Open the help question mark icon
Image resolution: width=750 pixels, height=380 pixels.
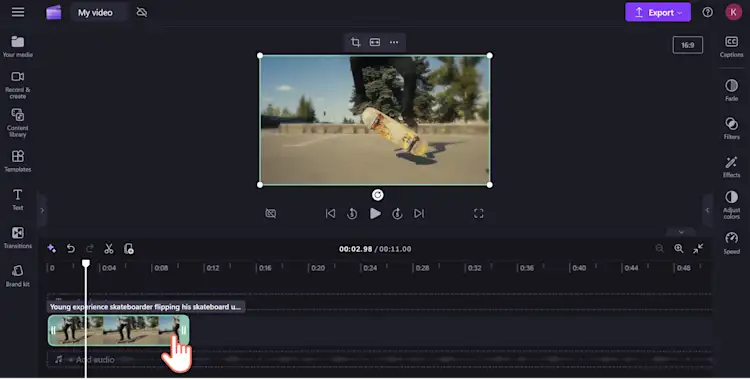707,12
